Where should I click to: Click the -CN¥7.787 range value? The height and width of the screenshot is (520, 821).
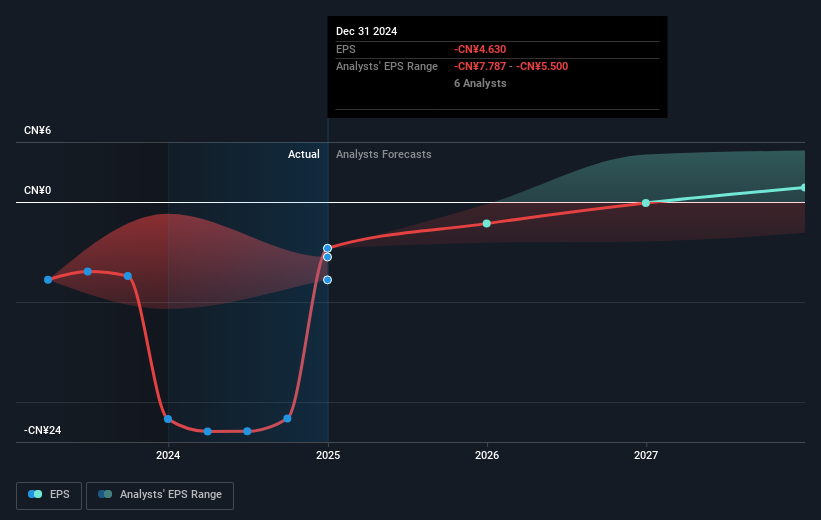coord(480,67)
